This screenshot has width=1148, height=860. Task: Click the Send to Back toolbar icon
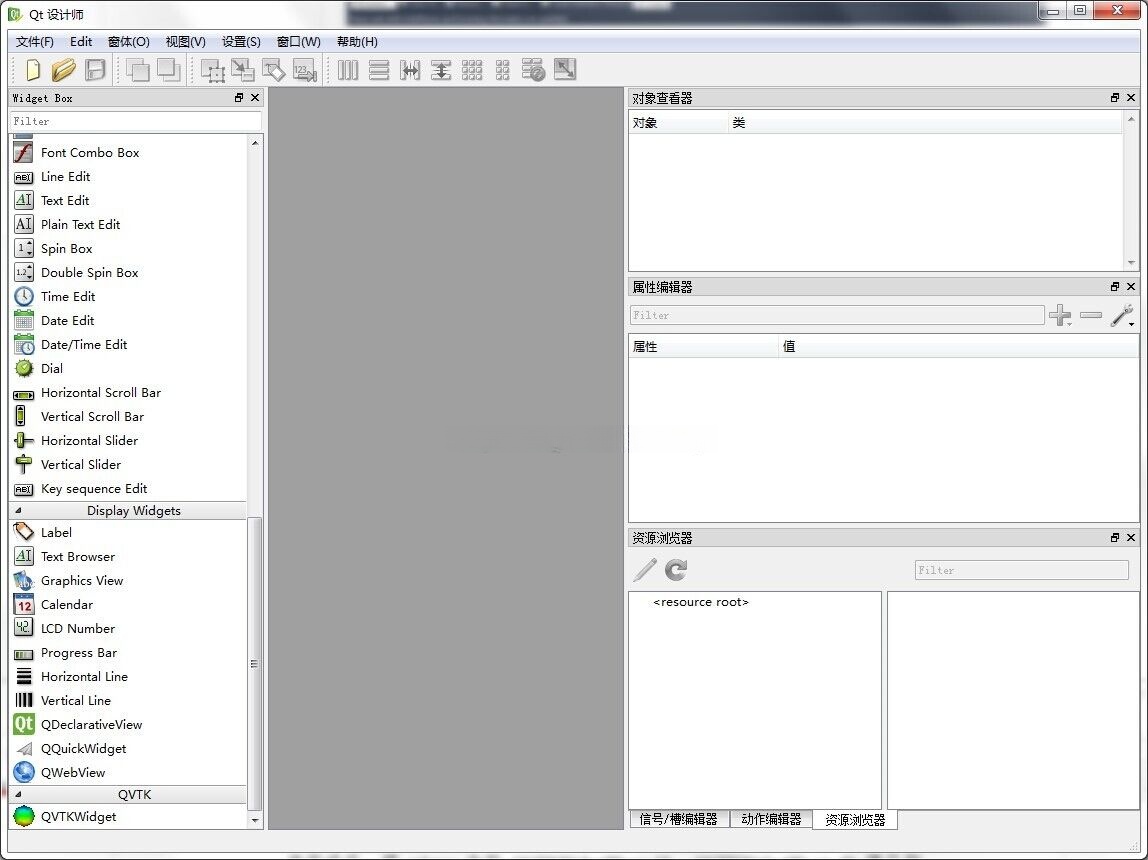[x=138, y=70]
